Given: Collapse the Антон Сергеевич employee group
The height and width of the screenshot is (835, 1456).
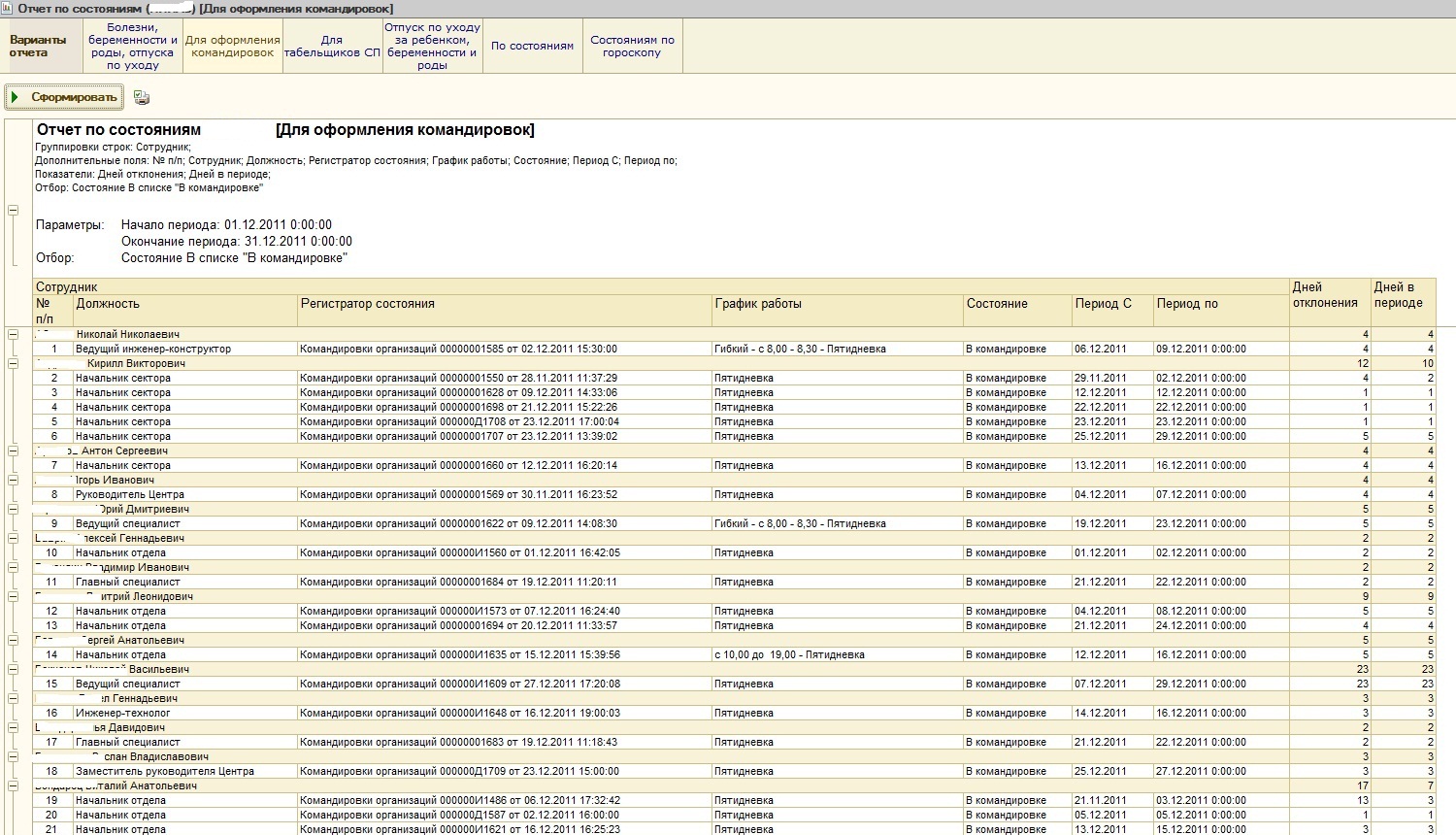Looking at the screenshot, I should tap(14, 451).
